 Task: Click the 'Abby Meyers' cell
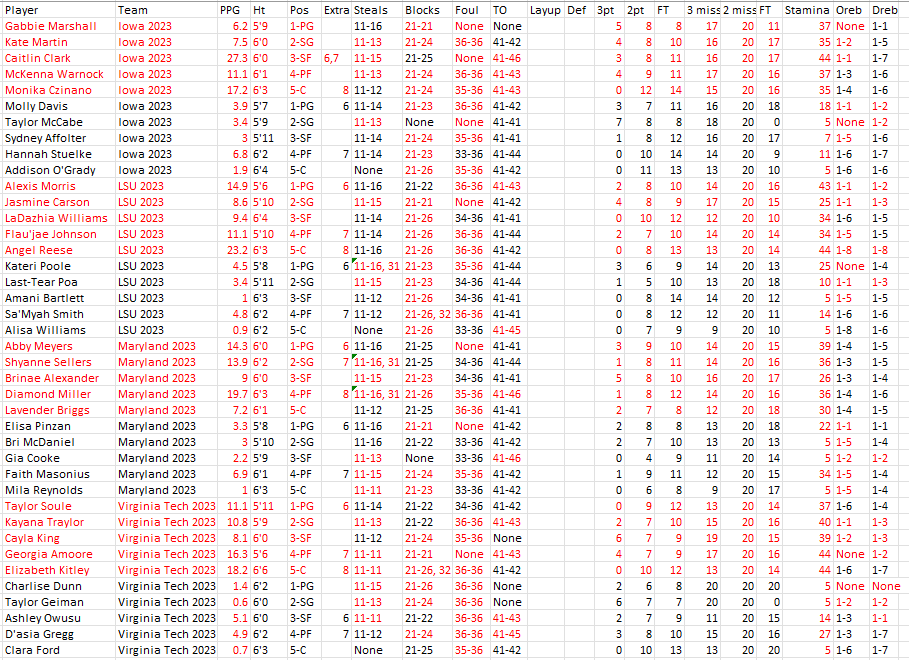58,346
